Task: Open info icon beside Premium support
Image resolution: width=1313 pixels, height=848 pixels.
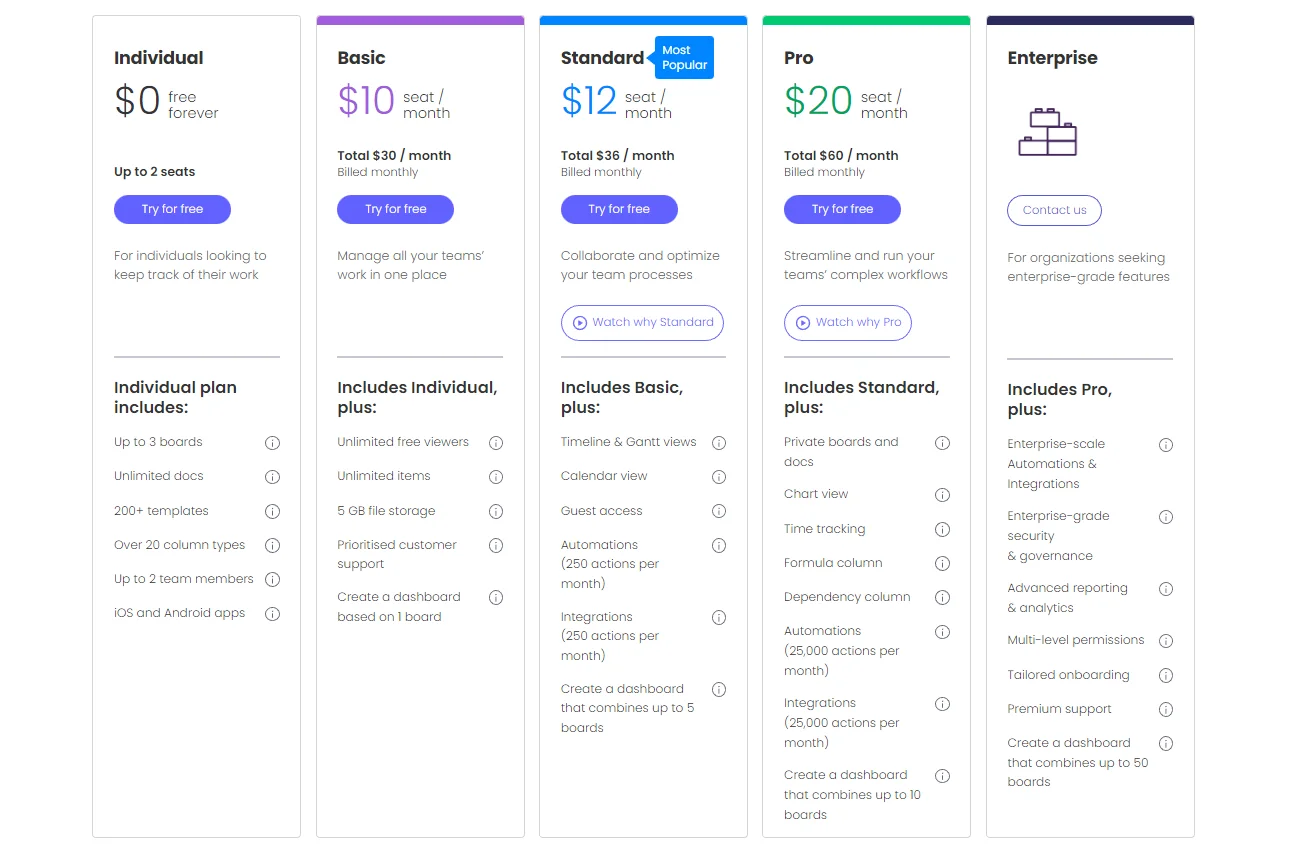Action: (1165, 710)
